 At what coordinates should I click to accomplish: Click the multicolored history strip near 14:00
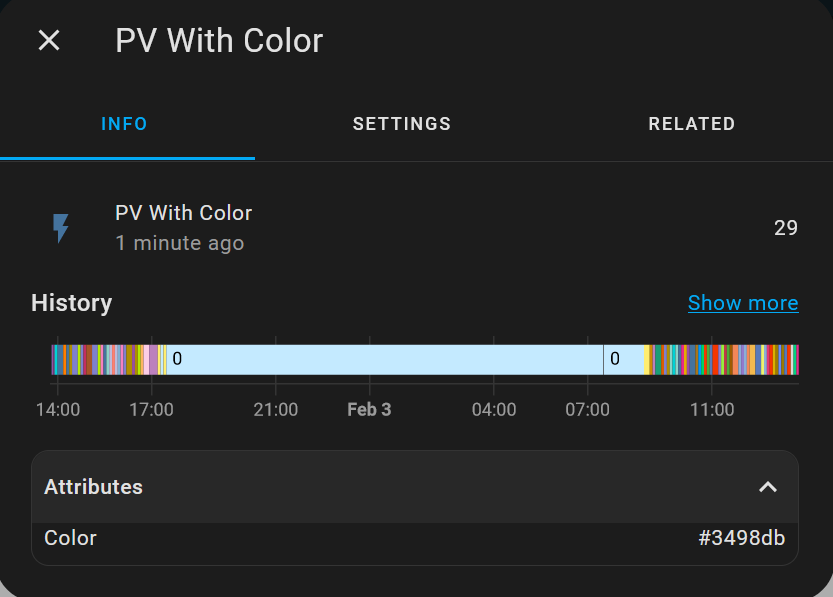(x=70, y=359)
